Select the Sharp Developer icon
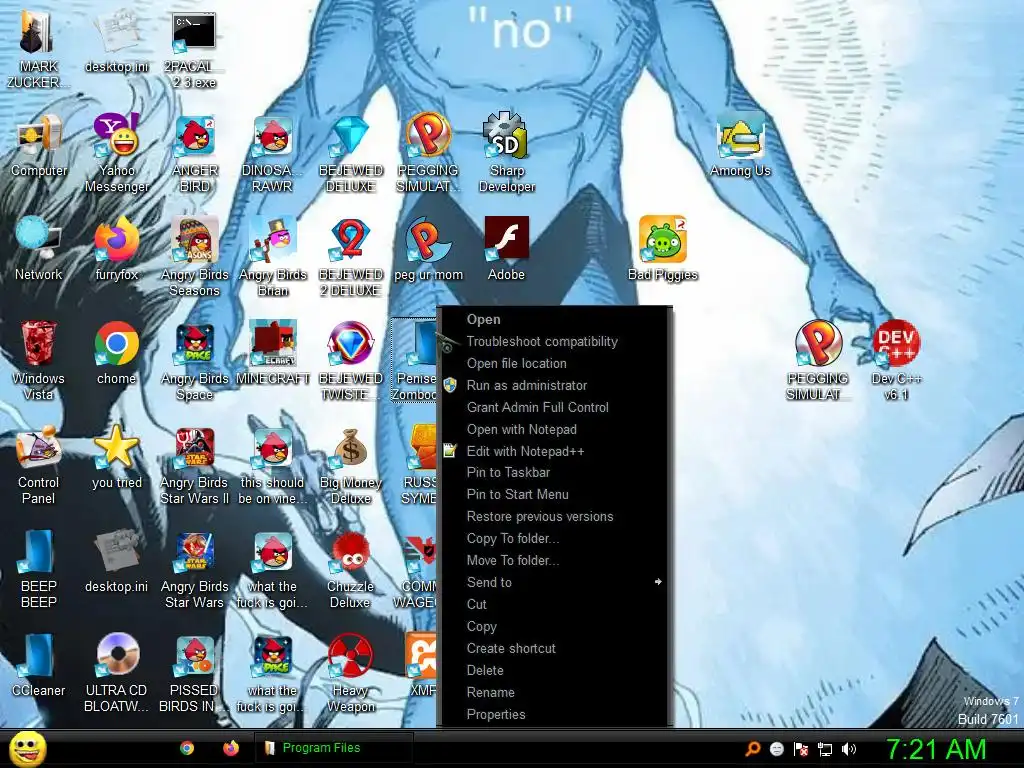This screenshot has height=768, width=1024. click(507, 136)
